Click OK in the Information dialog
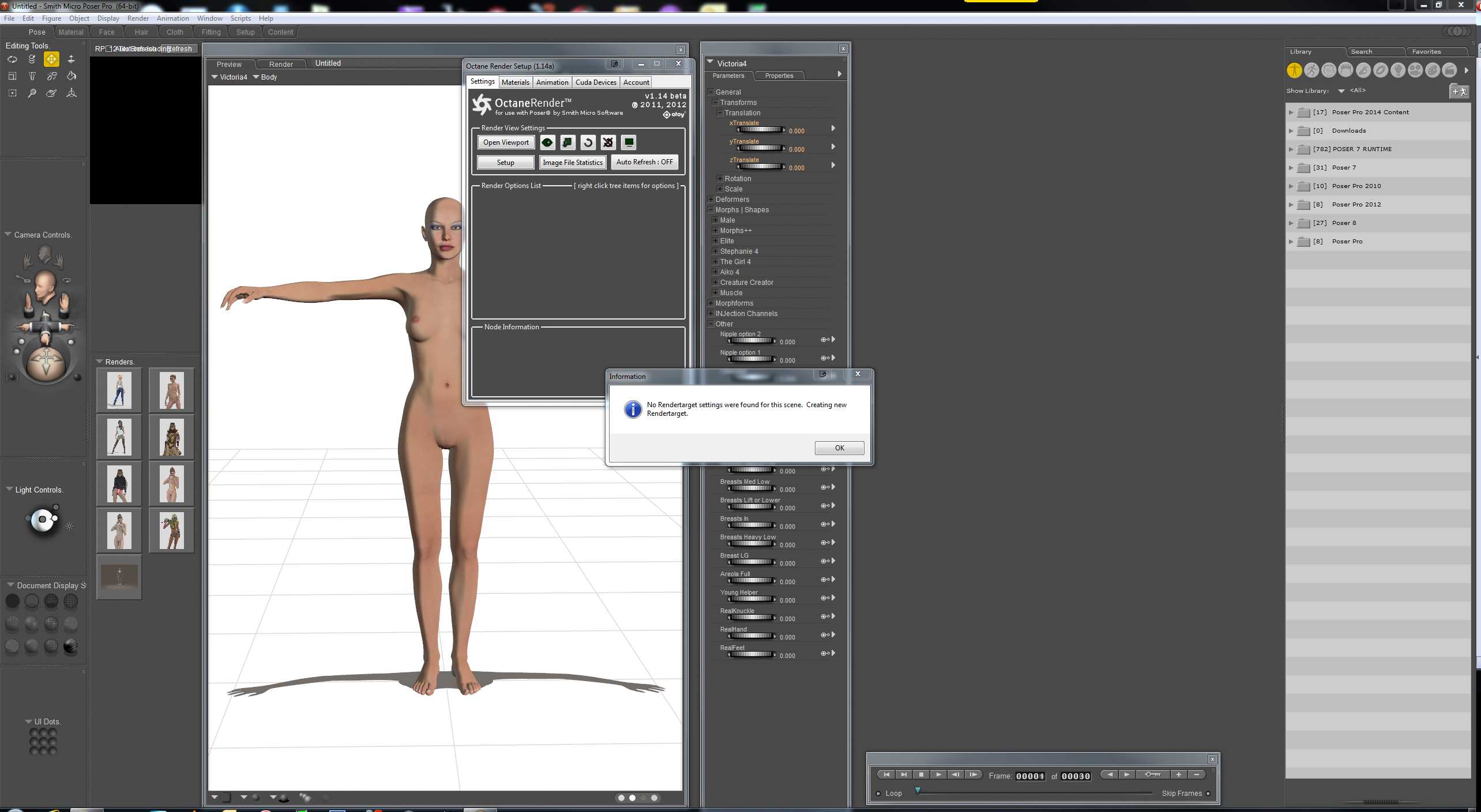Screen dimensions: 1481x812 [839, 448]
